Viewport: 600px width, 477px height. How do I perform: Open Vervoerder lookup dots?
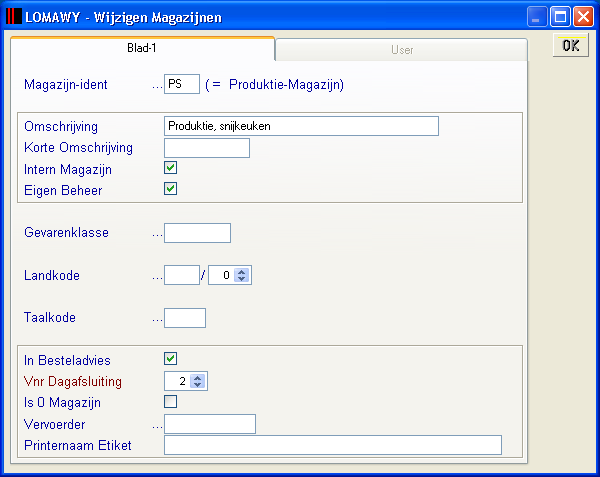[x=157, y=426]
